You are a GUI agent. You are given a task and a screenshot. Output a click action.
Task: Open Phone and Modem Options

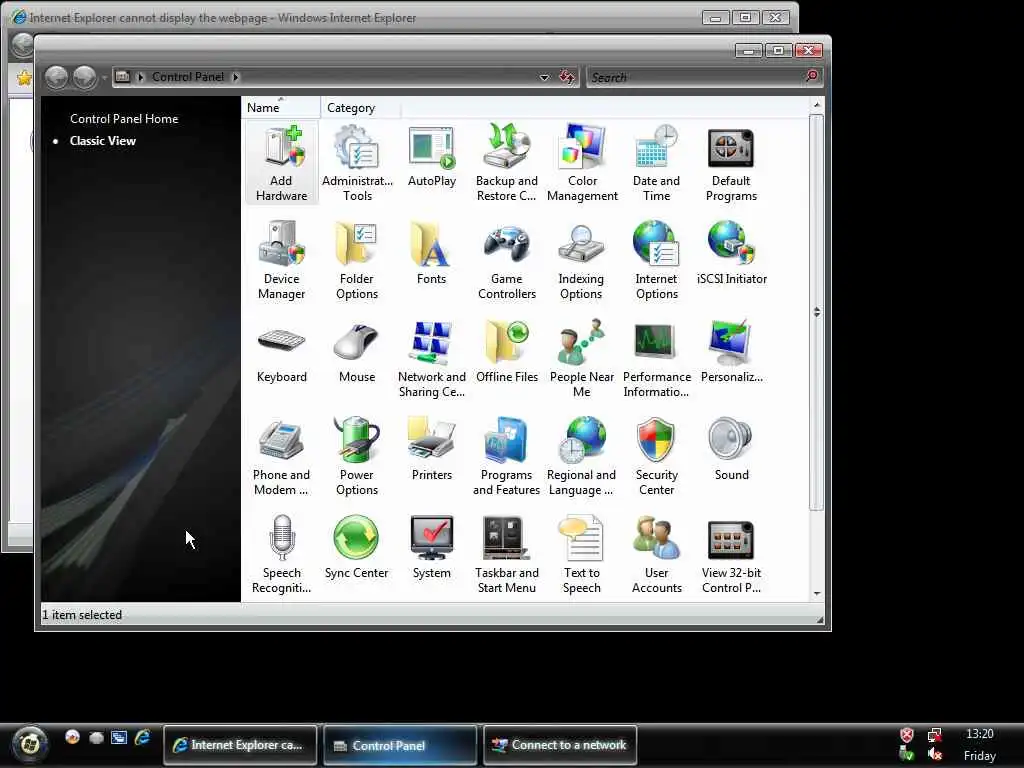pos(281,457)
